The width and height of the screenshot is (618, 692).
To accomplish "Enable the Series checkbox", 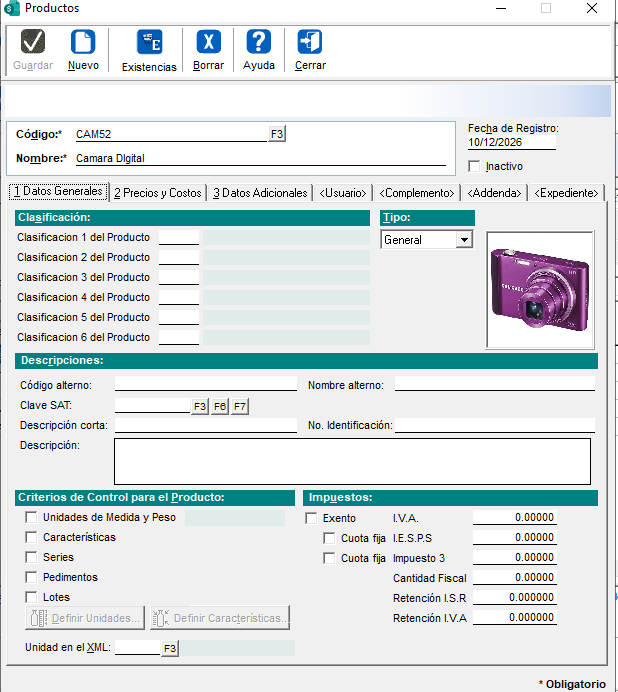I will click(x=31, y=557).
